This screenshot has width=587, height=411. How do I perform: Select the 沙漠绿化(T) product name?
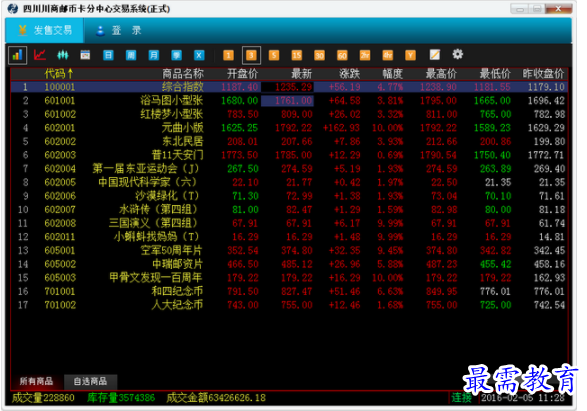click(167, 196)
